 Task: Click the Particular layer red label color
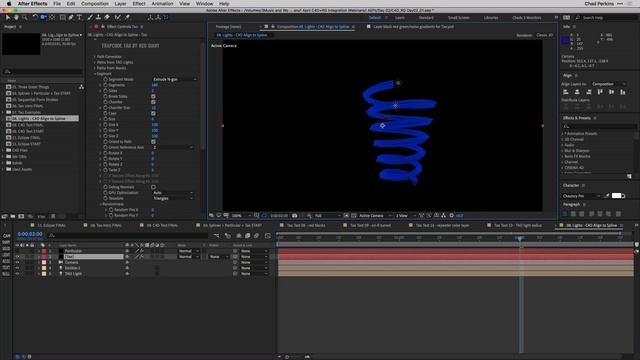click(44, 251)
